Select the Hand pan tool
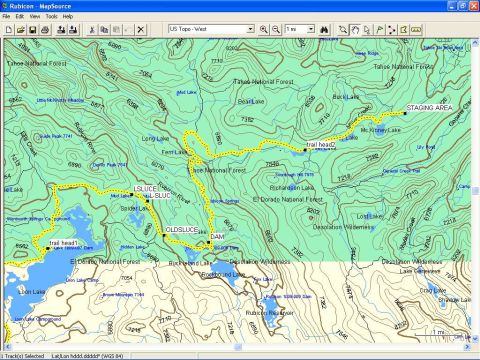This screenshot has width=480, height=360. (x=355, y=30)
